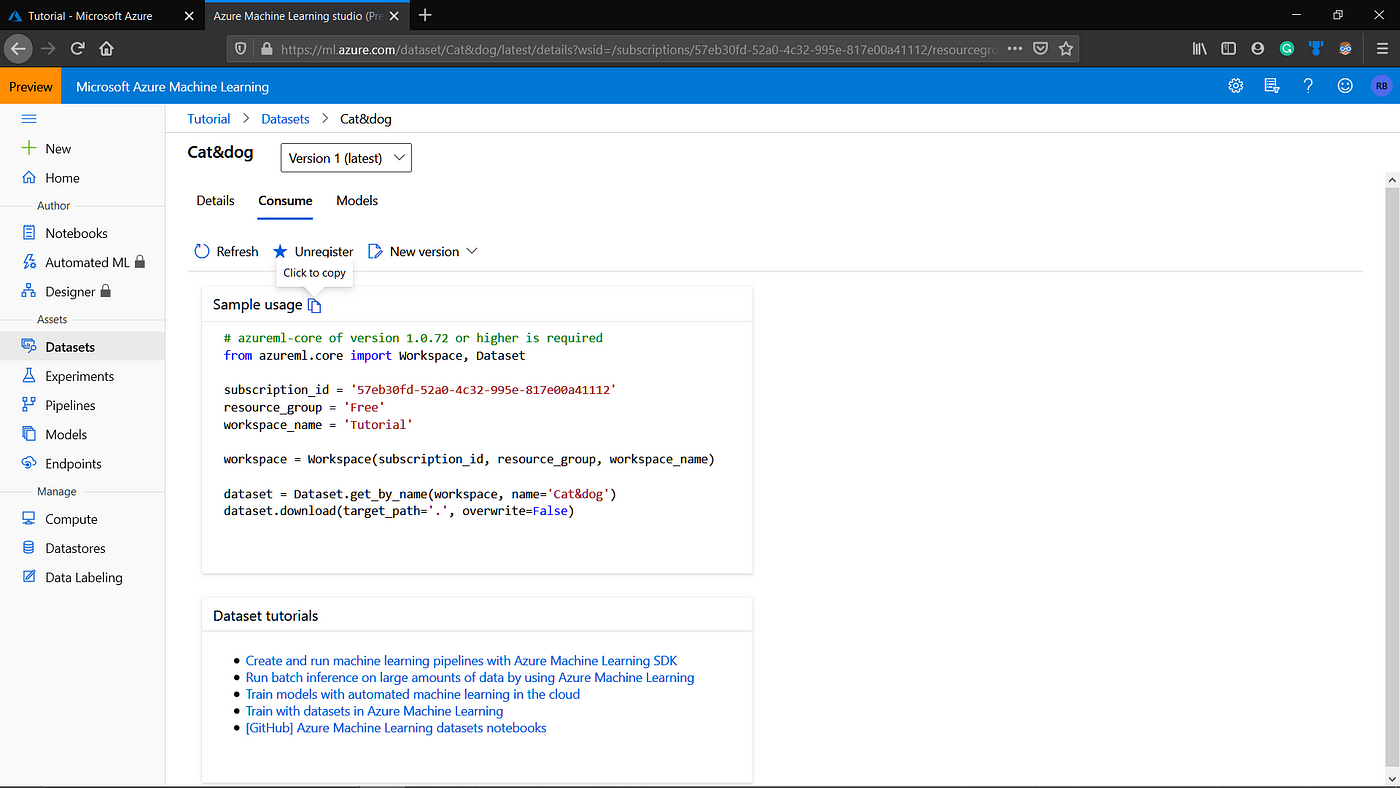Select the Consume tab
The width and height of the screenshot is (1400, 788).
[285, 200]
